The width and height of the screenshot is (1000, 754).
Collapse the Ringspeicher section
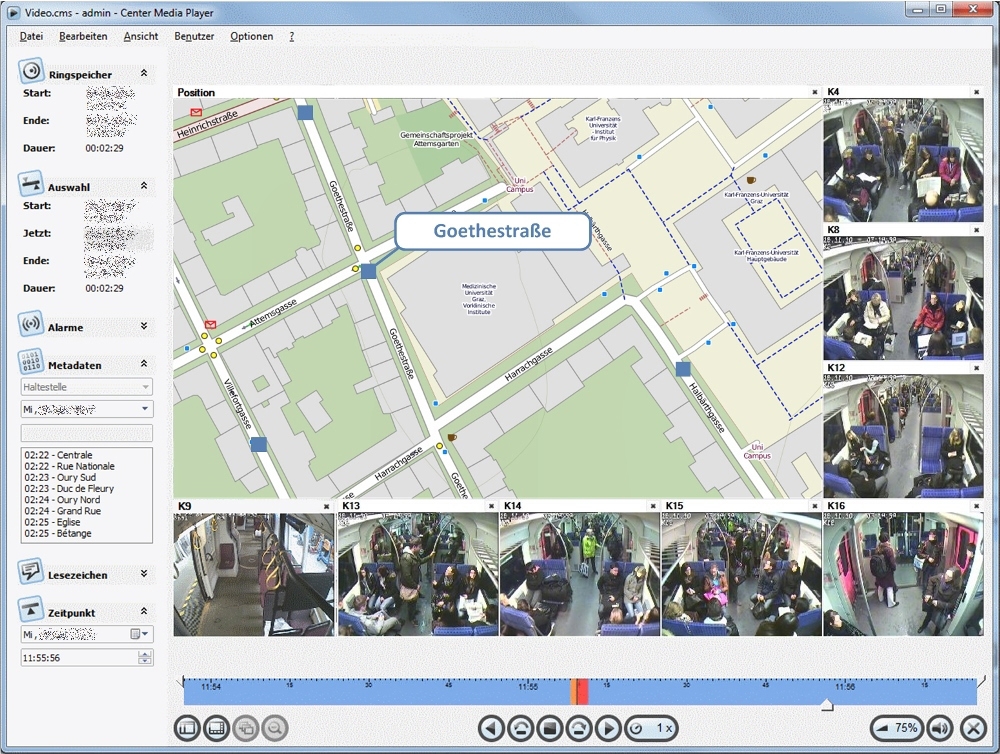(x=144, y=73)
